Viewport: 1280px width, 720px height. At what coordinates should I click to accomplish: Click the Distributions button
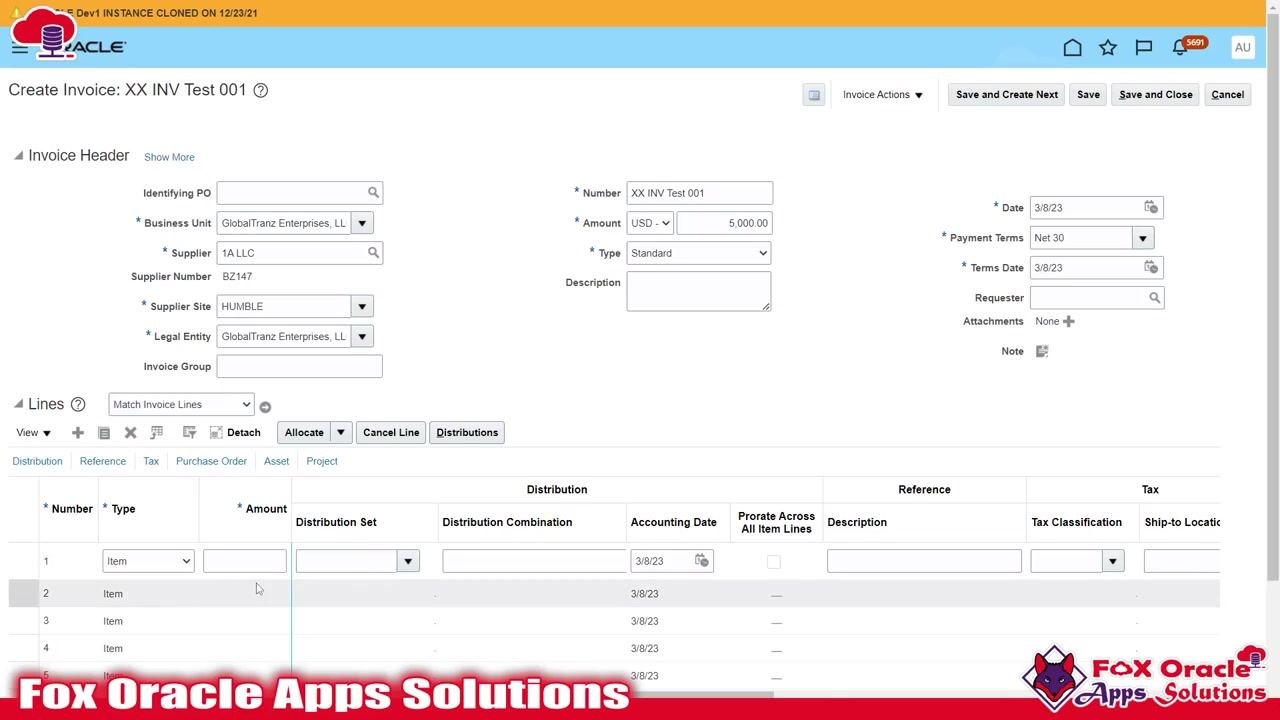[467, 432]
